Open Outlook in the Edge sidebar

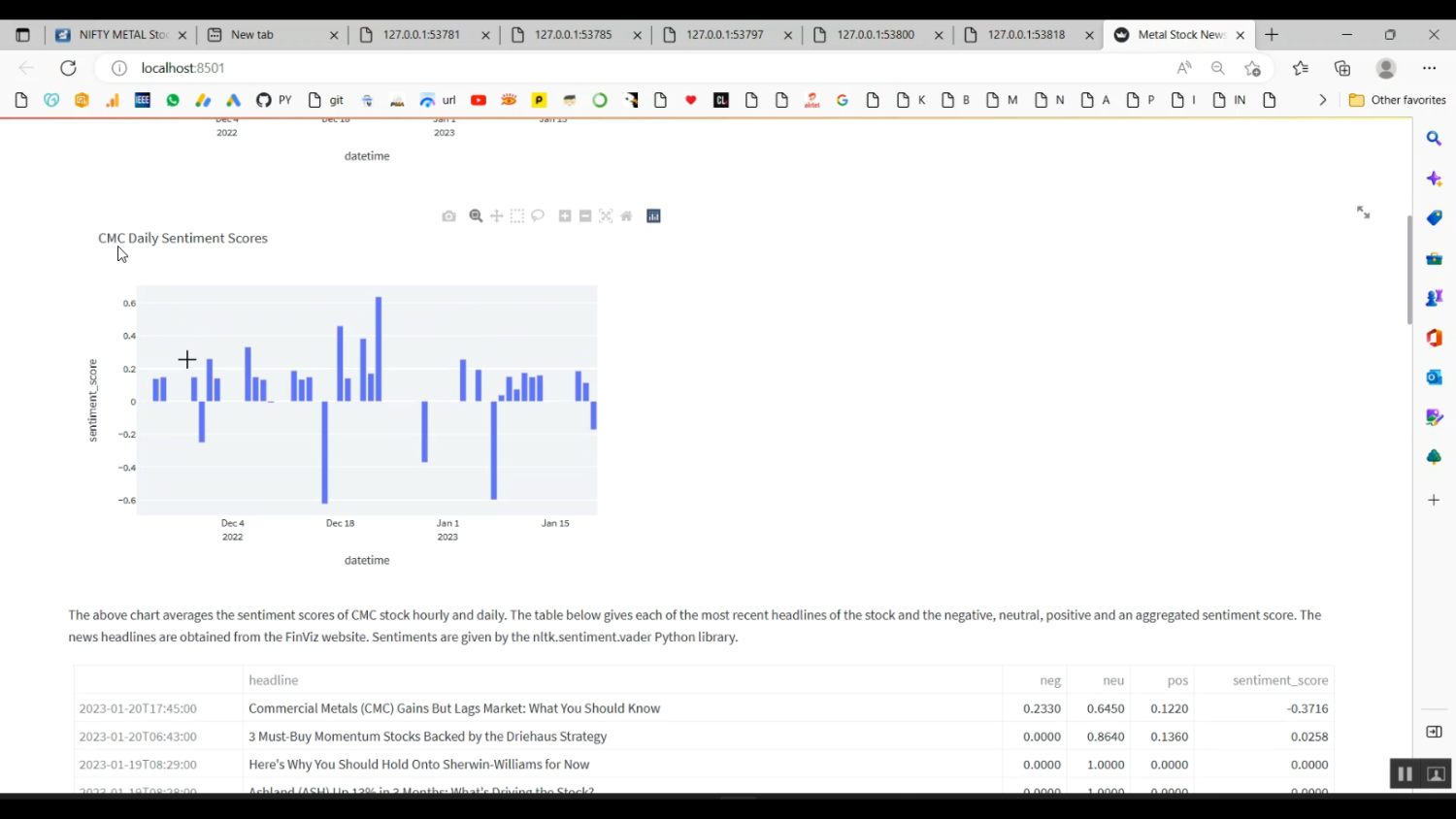pos(1434,377)
